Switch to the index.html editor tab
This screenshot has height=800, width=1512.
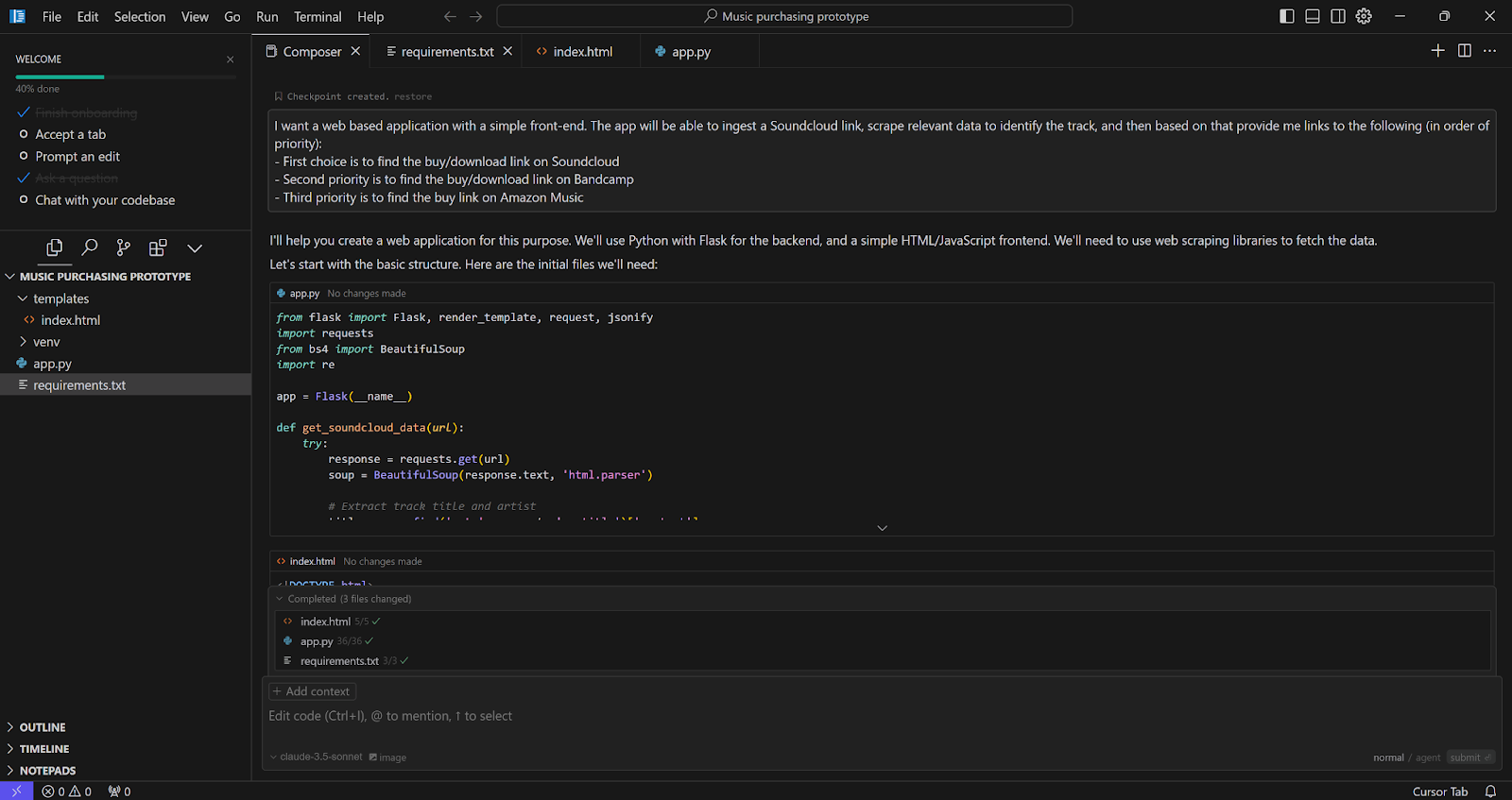[582, 51]
